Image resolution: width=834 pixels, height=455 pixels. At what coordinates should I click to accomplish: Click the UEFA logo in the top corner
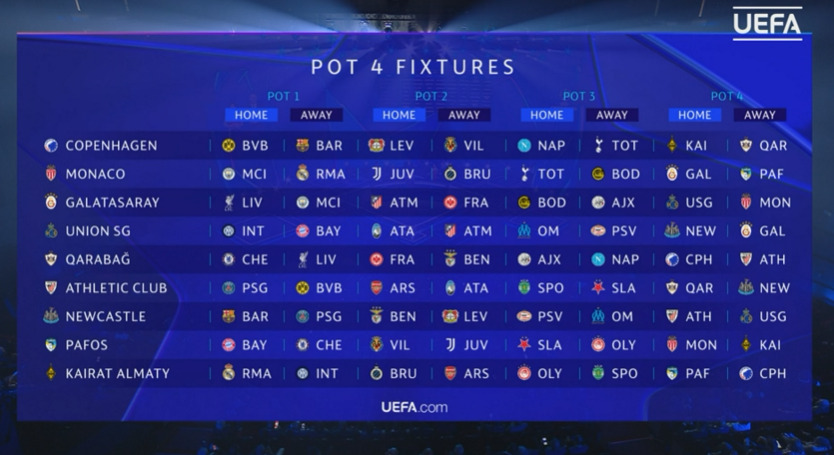coord(767,24)
